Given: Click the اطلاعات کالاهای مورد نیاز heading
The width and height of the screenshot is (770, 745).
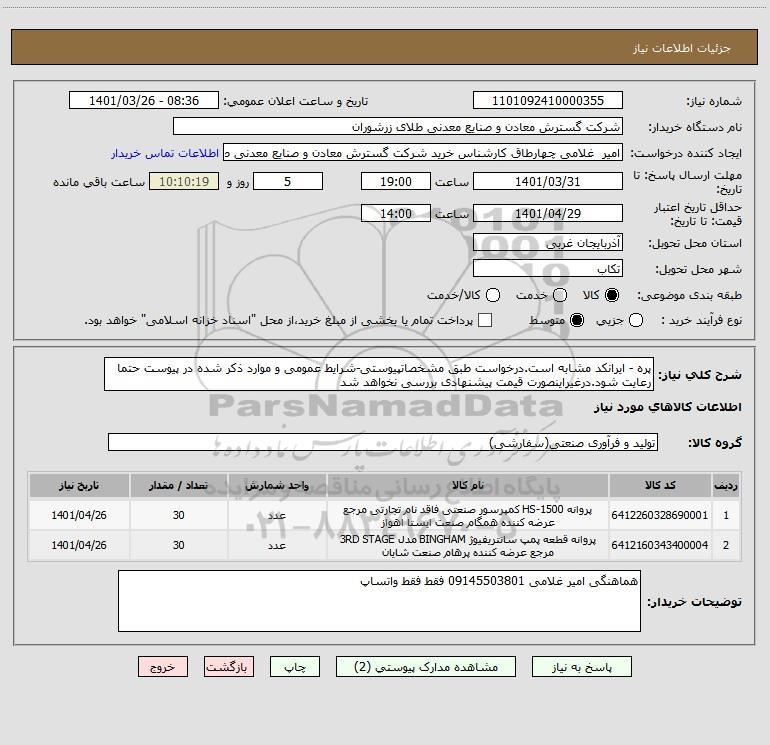Looking at the screenshot, I should point(667,407).
